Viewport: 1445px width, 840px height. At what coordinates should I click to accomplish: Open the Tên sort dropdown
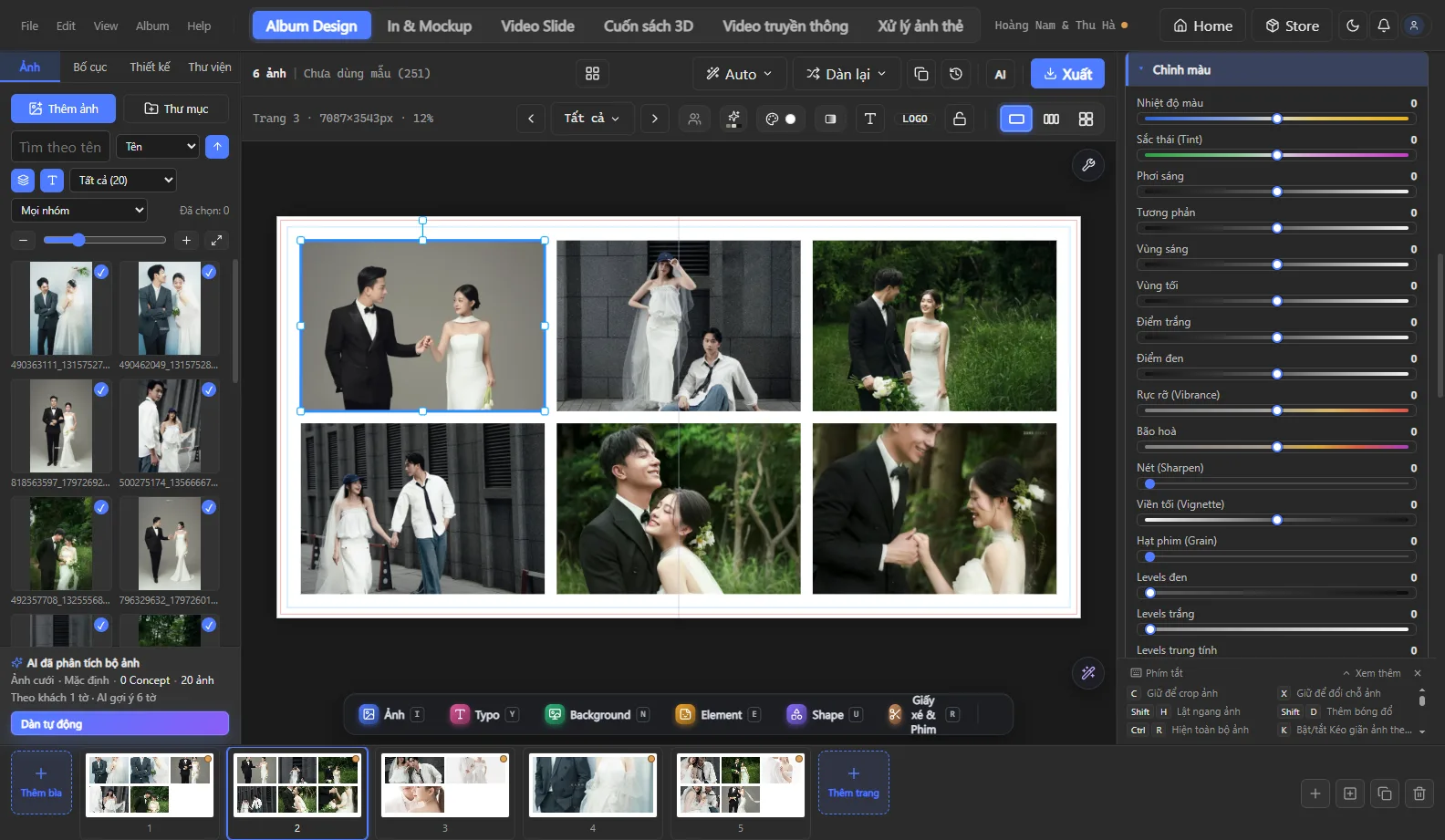pyautogui.click(x=159, y=147)
